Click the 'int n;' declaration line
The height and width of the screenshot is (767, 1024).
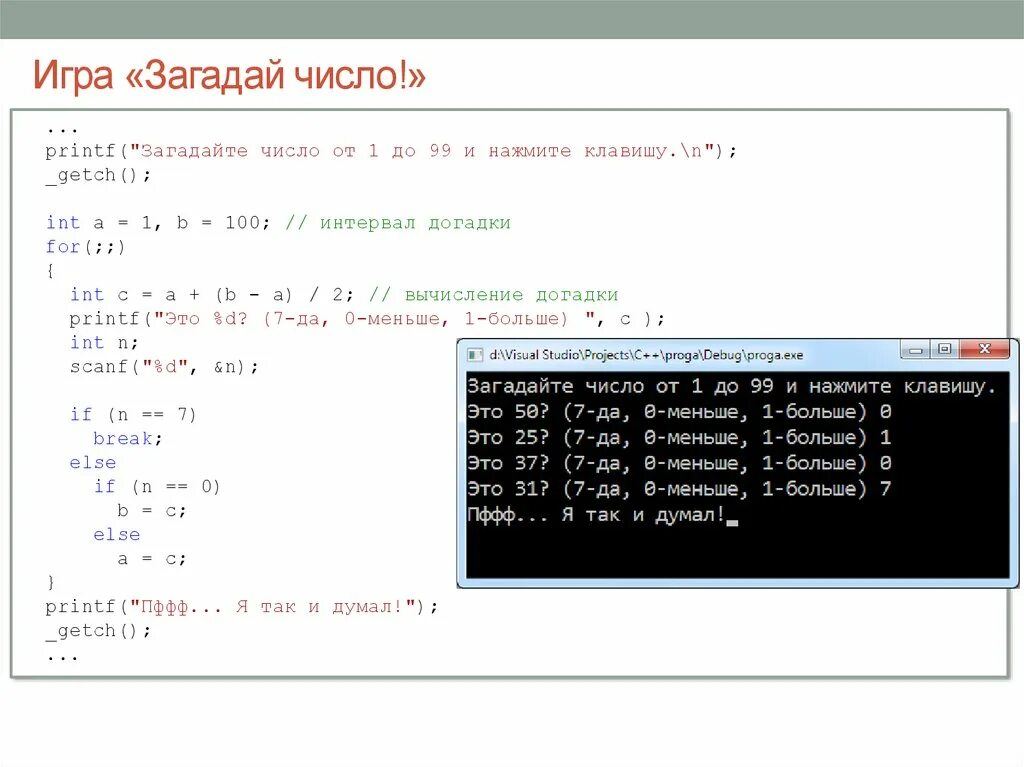click(x=104, y=342)
